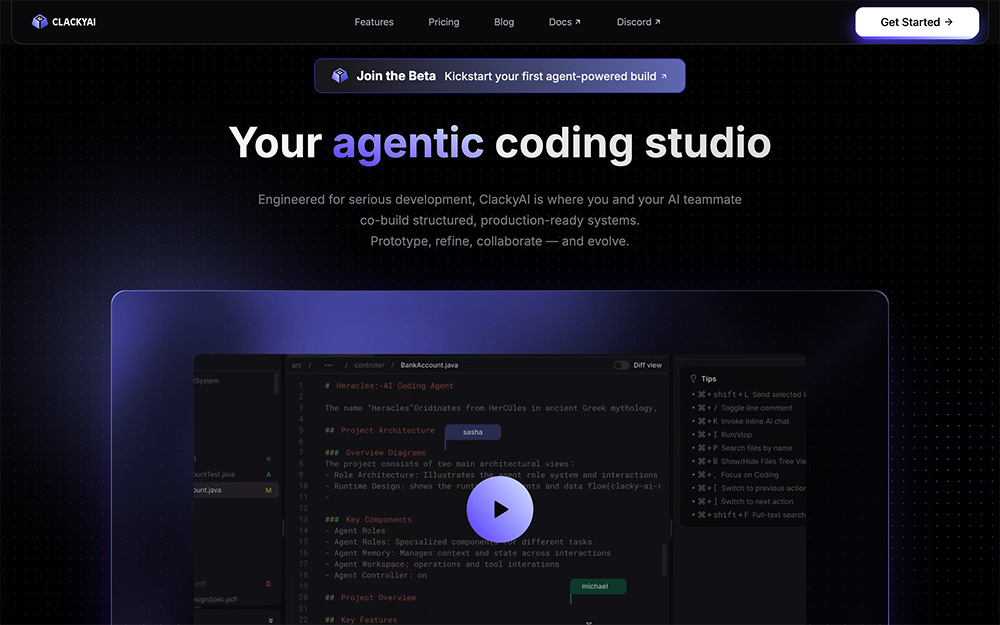Click the michael collaborator cursor tag
1000x625 pixels.
pos(598,587)
